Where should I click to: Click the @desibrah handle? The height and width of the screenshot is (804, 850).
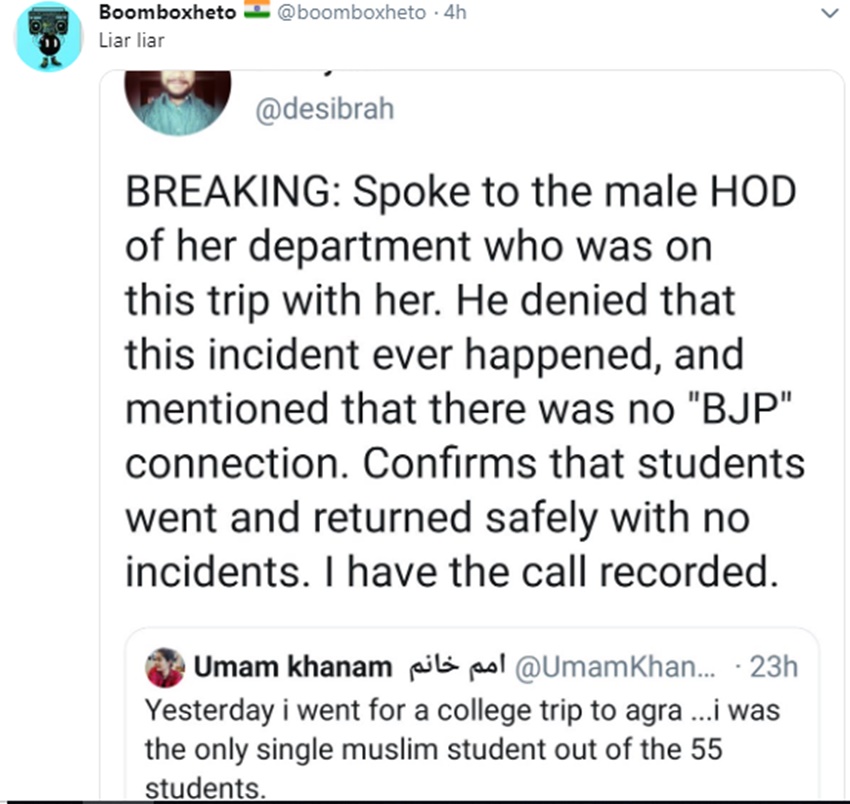325,109
